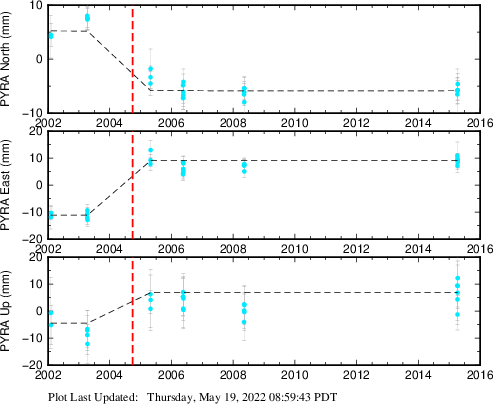The width and height of the screenshot is (493, 404).
Task: Click the 2005 data cluster in East plot
Action: pyautogui.click(x=151, y=157)
